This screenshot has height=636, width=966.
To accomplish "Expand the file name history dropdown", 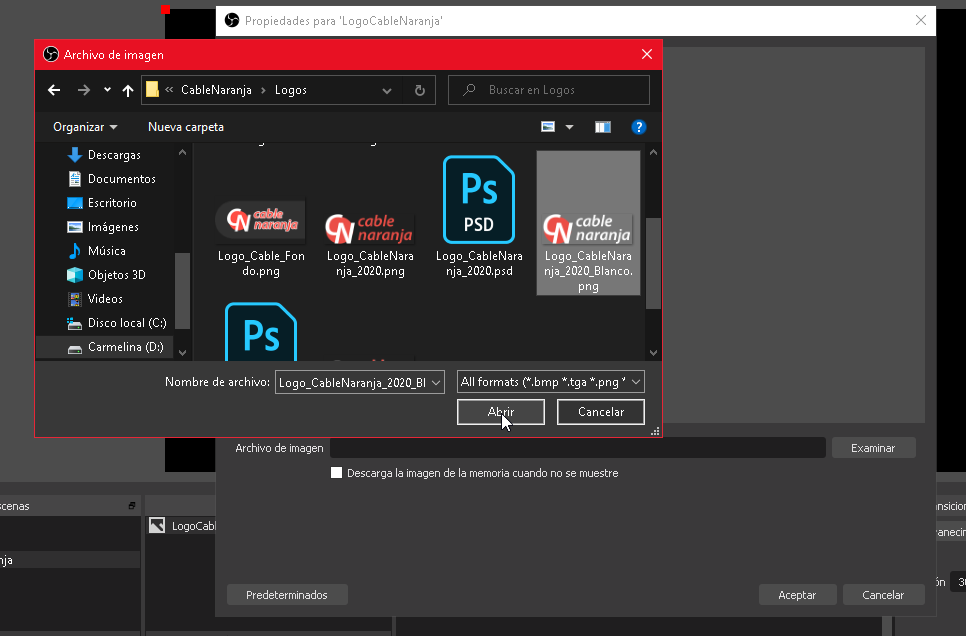I will tap(436, 382).
